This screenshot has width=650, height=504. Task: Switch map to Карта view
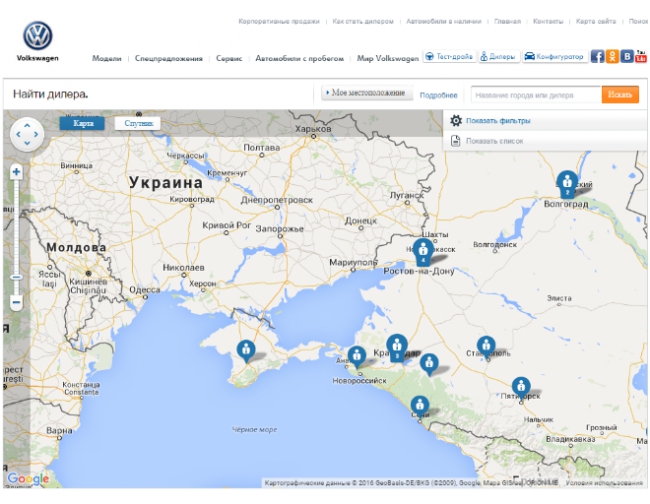click(x=83, y=123)
